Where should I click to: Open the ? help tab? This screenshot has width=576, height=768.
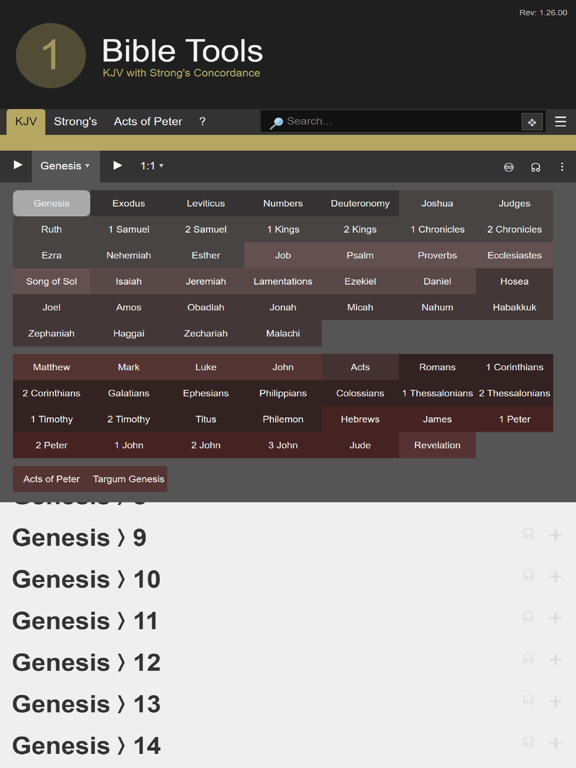click(202, 121)
